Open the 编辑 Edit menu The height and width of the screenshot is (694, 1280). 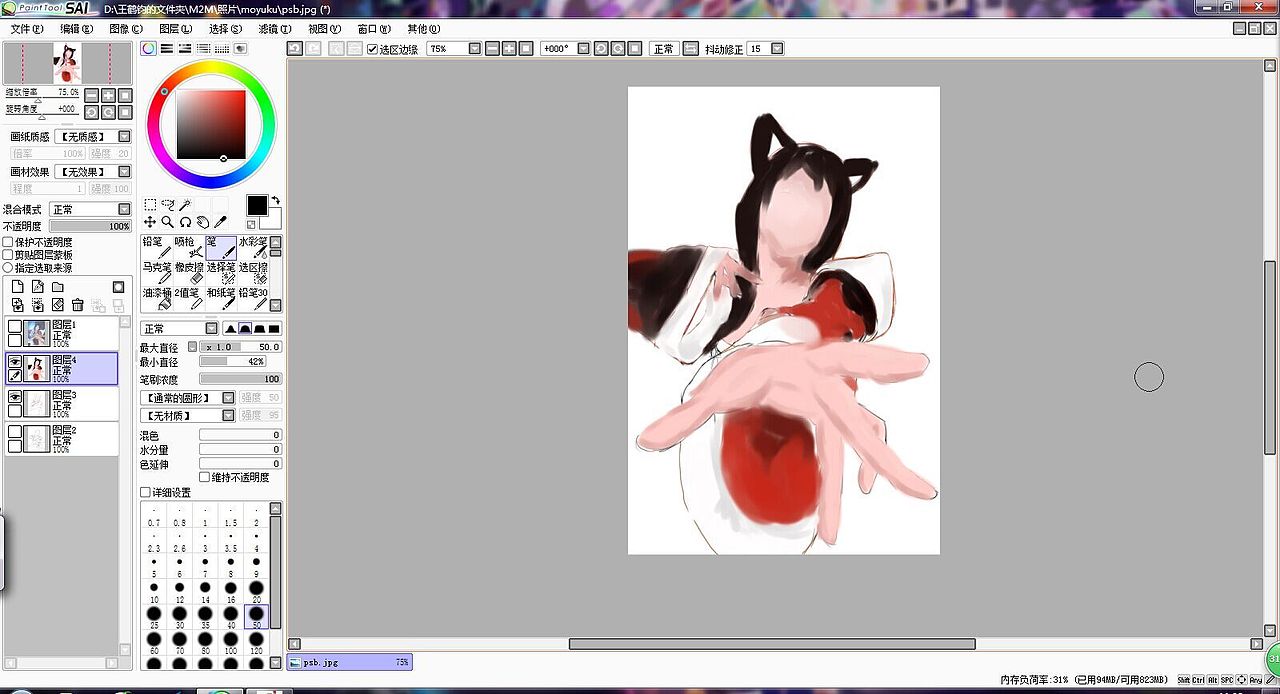coord(76,29)
